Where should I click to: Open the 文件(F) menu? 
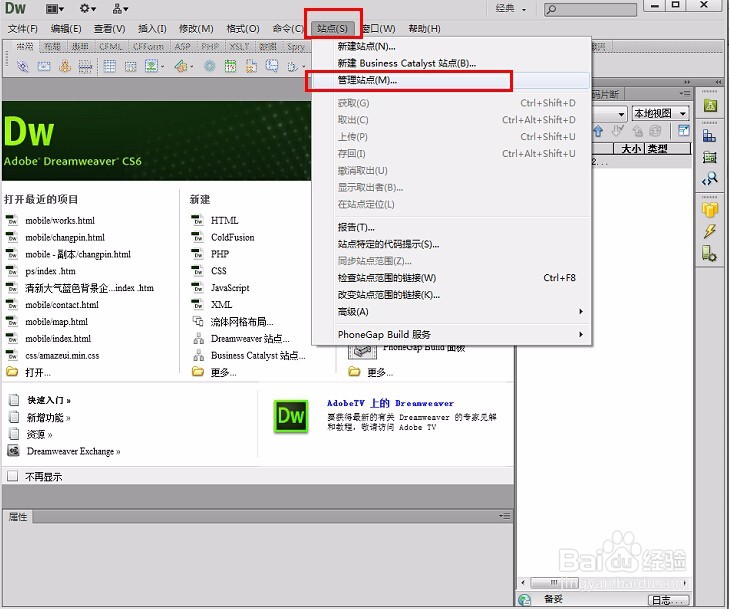tap(22, 29)
